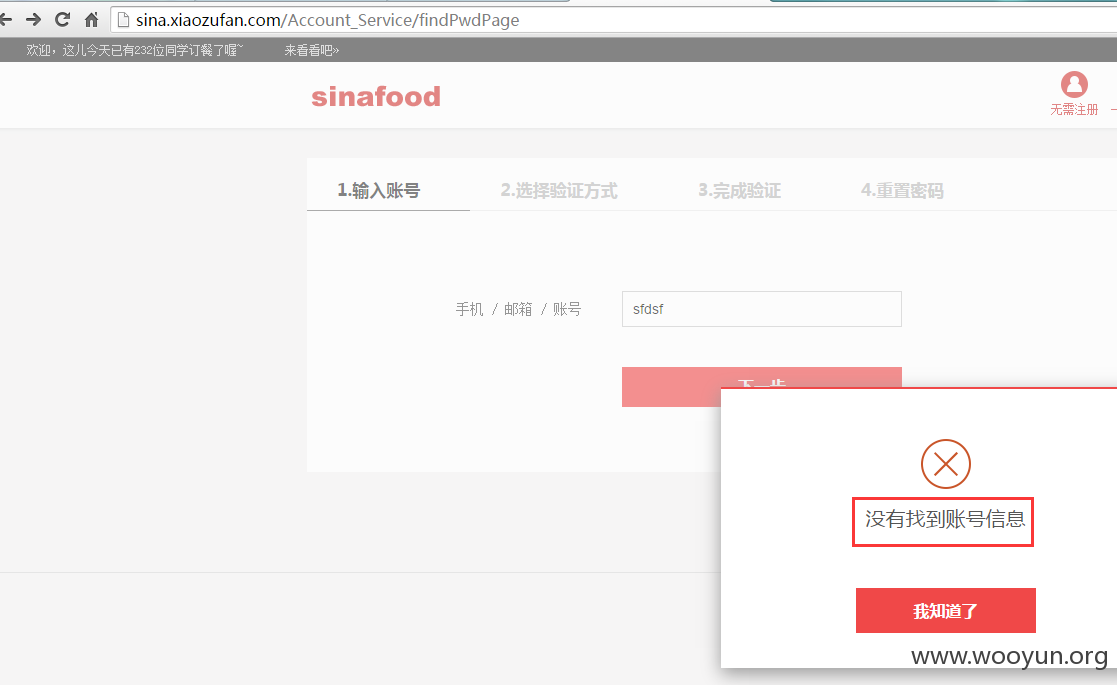
Task: Dismiss dialog with 我知道了 button
Action: click(945, 610)
